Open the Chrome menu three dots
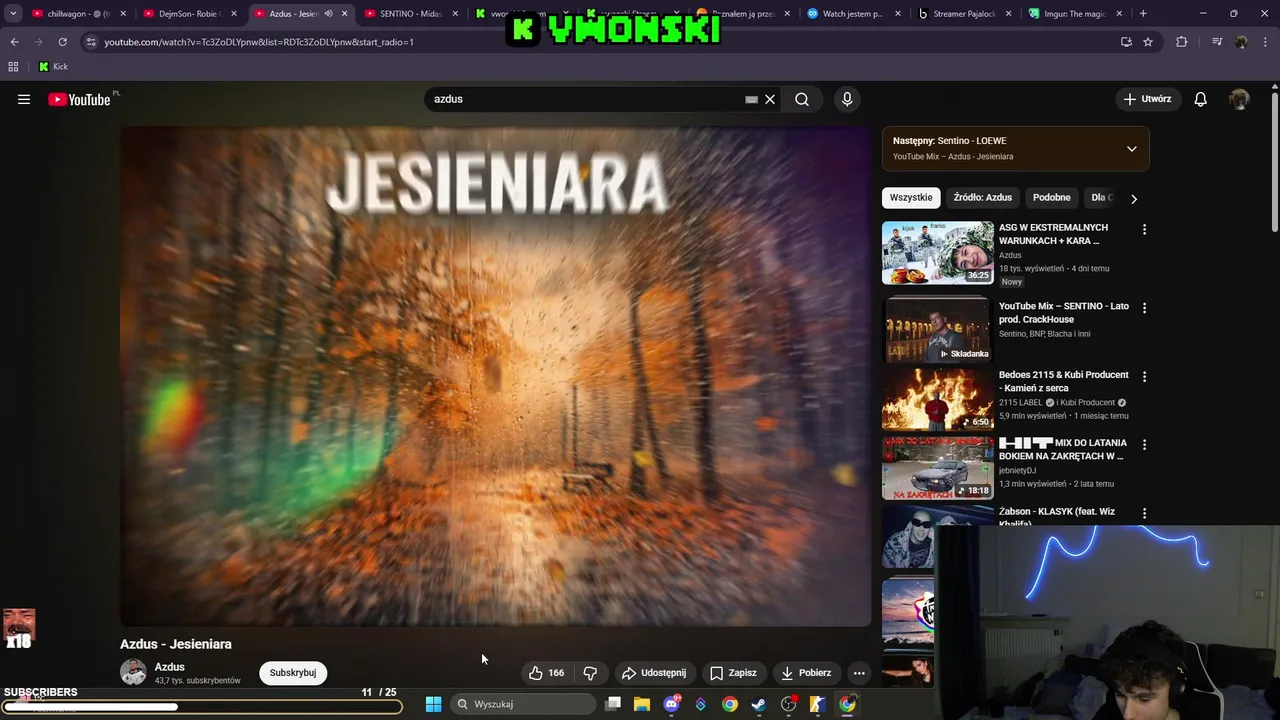Screen dimensions: 1280x720 pyautogui.click(x=1265, y=42)
